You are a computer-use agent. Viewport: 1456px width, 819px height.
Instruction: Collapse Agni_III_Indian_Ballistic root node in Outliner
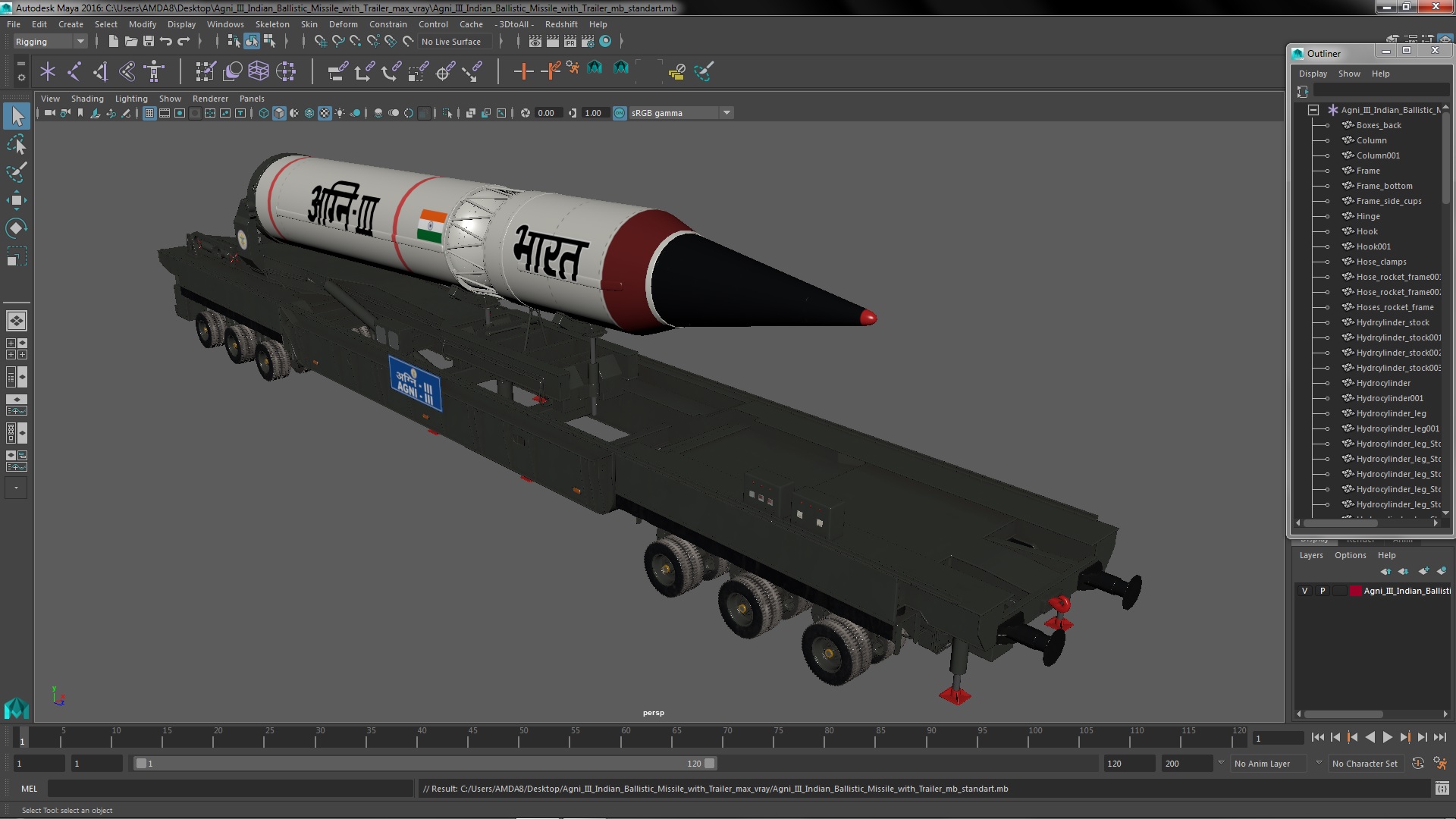click(x=1313, y=111)
